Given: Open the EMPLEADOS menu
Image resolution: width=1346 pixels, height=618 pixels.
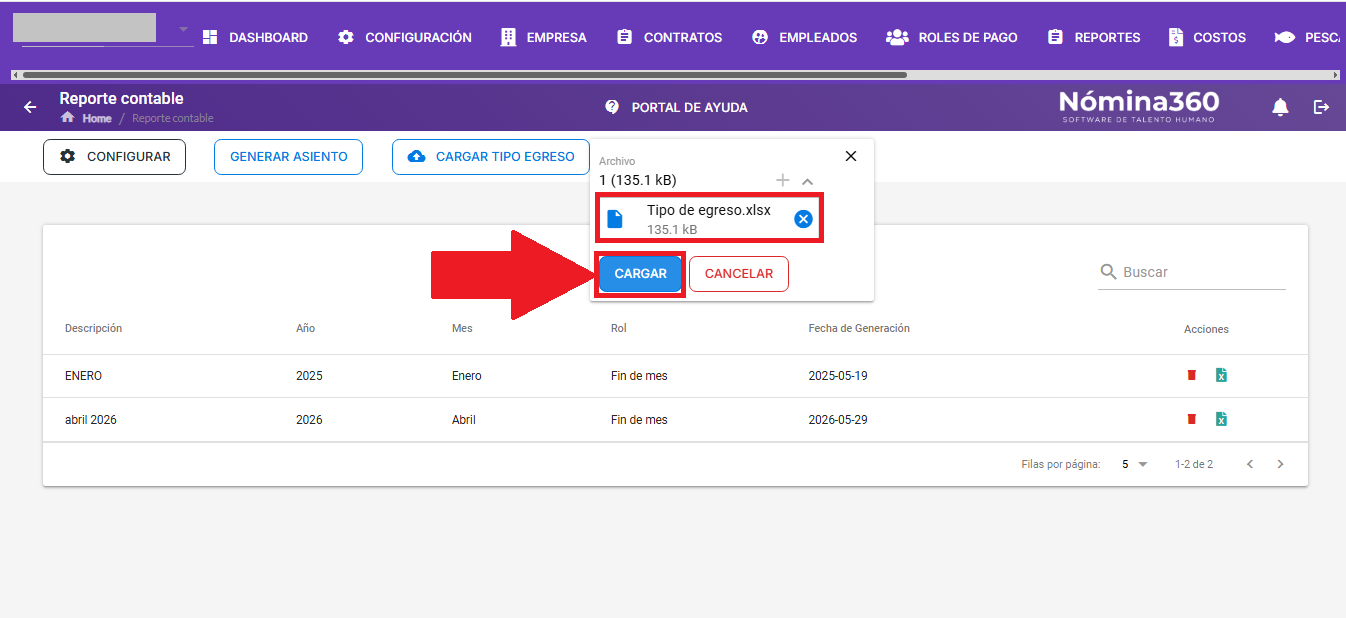Looking at the screenshot, I should tap(804, 37).
